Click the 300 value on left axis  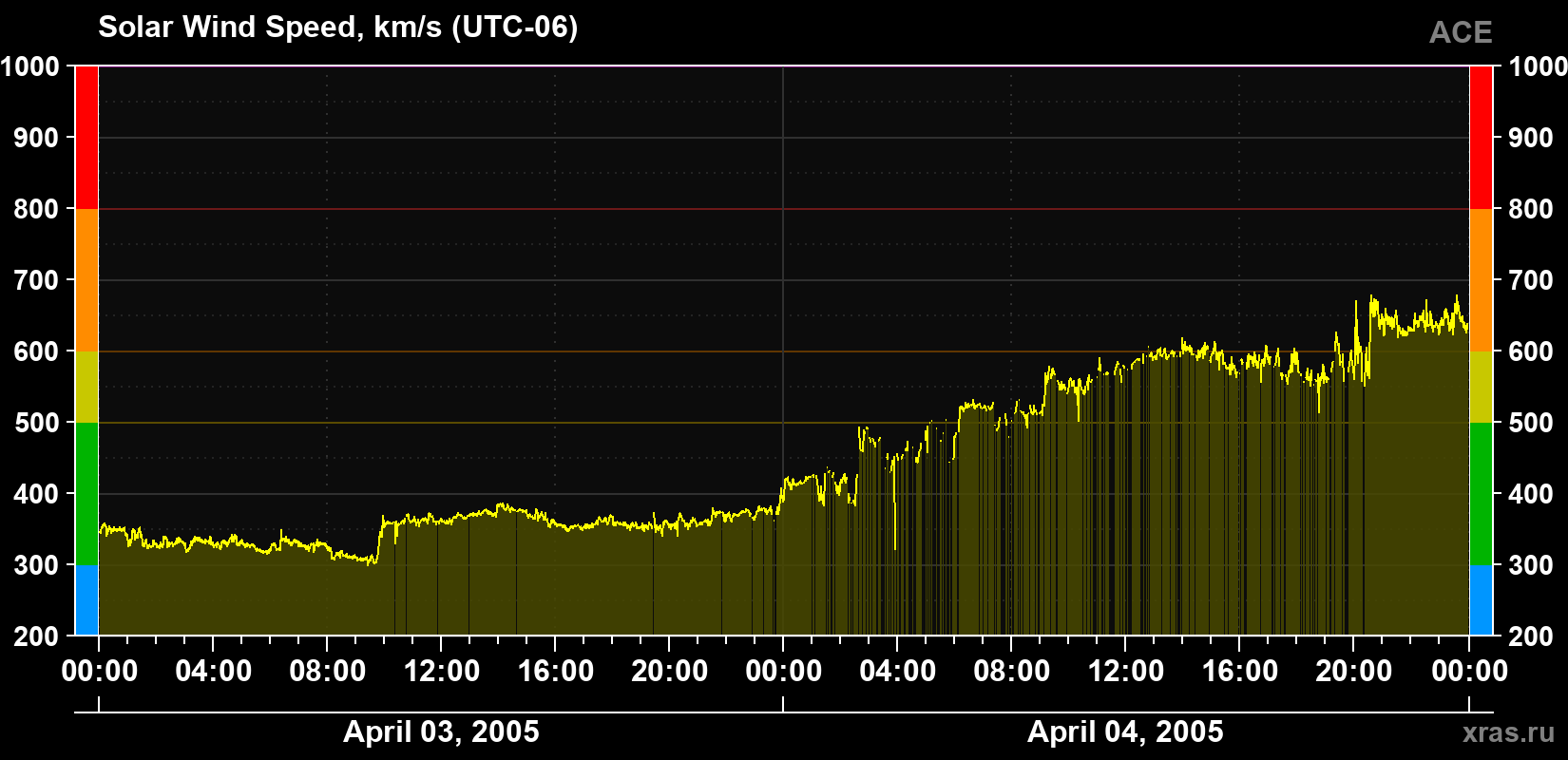click(37, 565)
